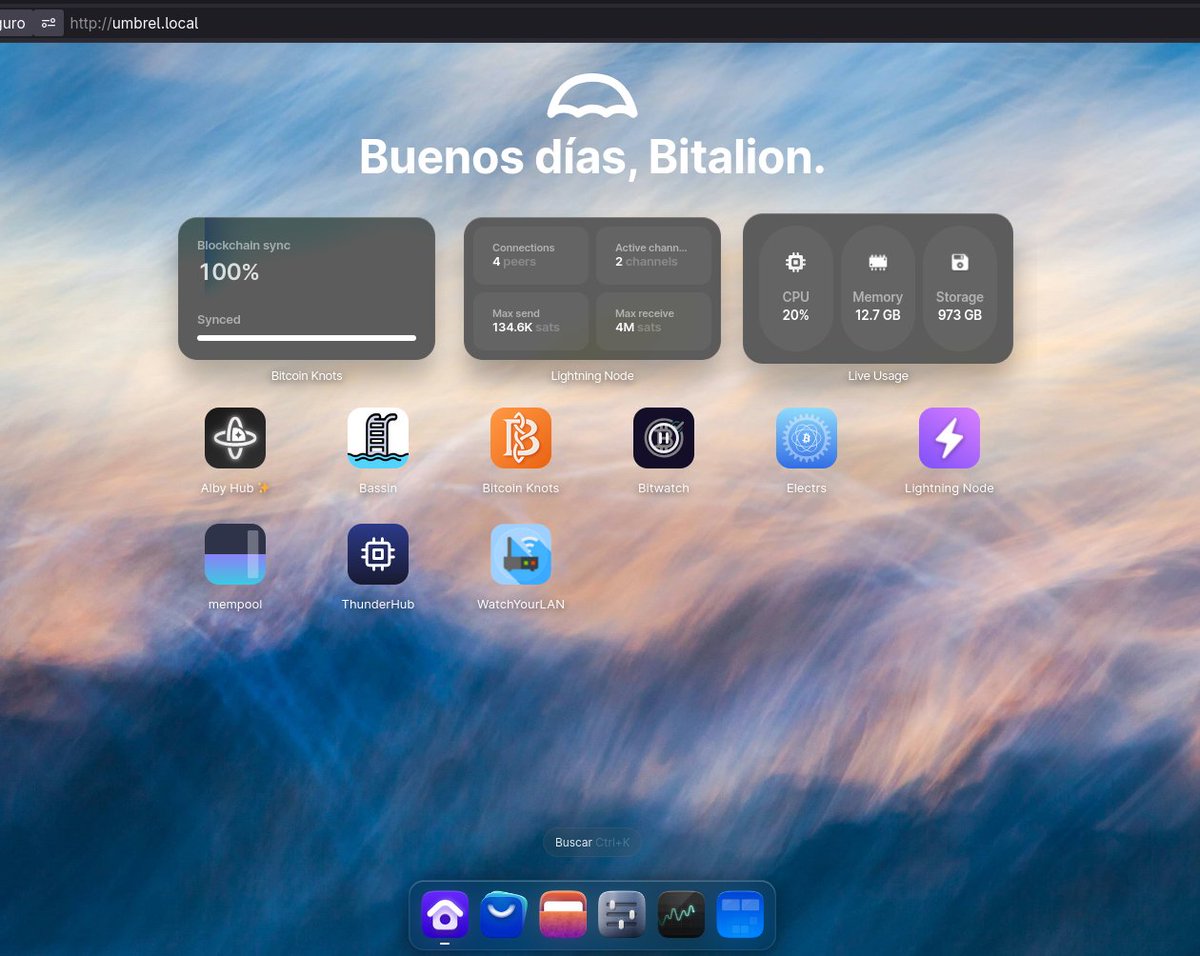Click the Max receive 4M sats tile
The width and height of the screenshot is (1200, 956).
653,321
